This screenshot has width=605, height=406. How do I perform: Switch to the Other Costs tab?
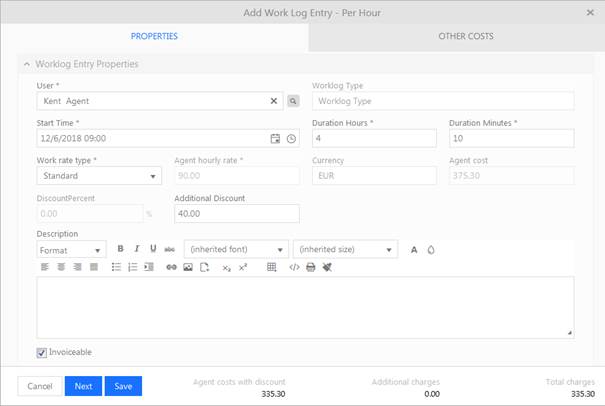pos(465,36)
